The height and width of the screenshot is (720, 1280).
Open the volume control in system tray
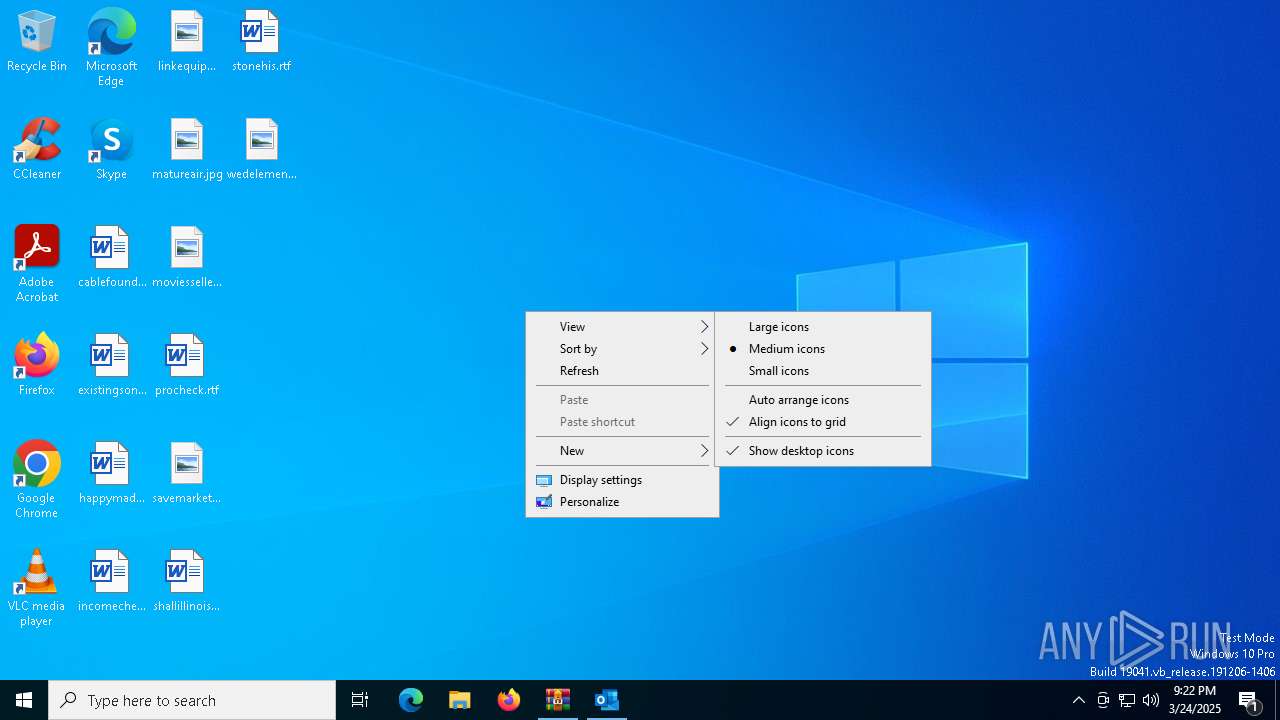pos(1151,700)
